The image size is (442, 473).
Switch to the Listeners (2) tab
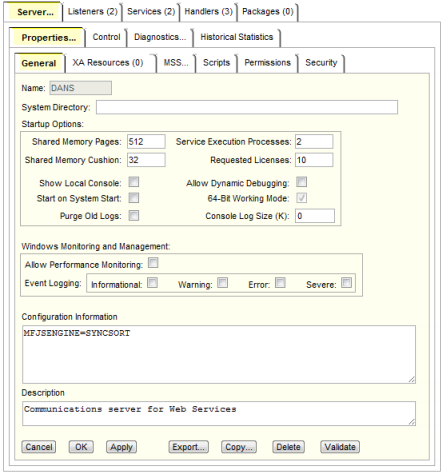(92, 12)
